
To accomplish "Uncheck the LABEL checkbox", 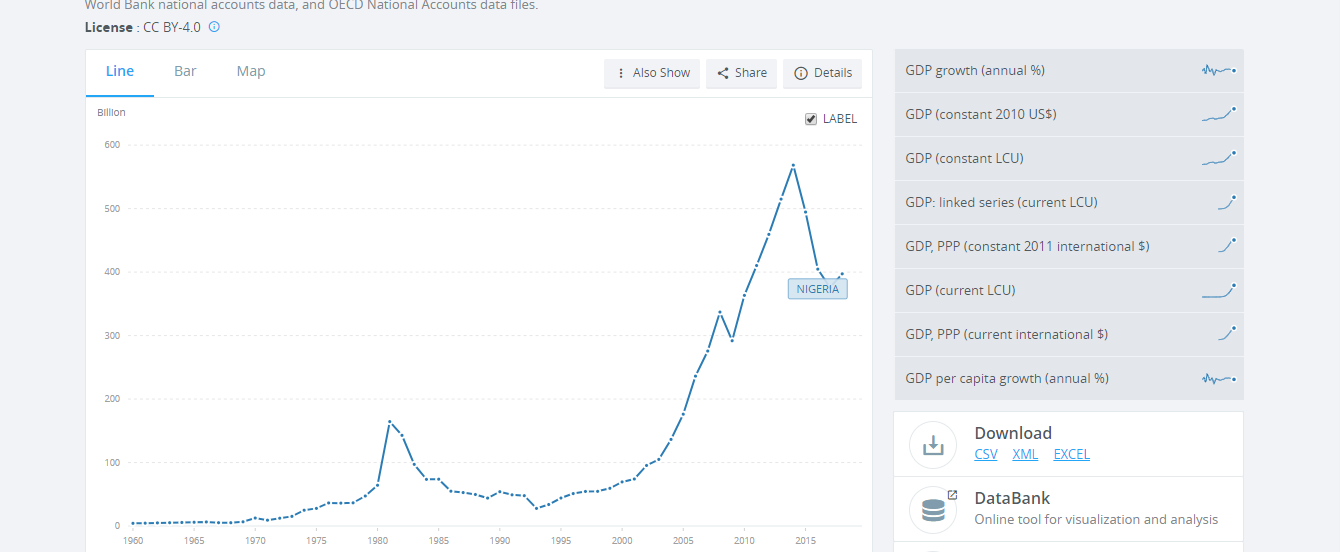I will [x=811, y=119].
